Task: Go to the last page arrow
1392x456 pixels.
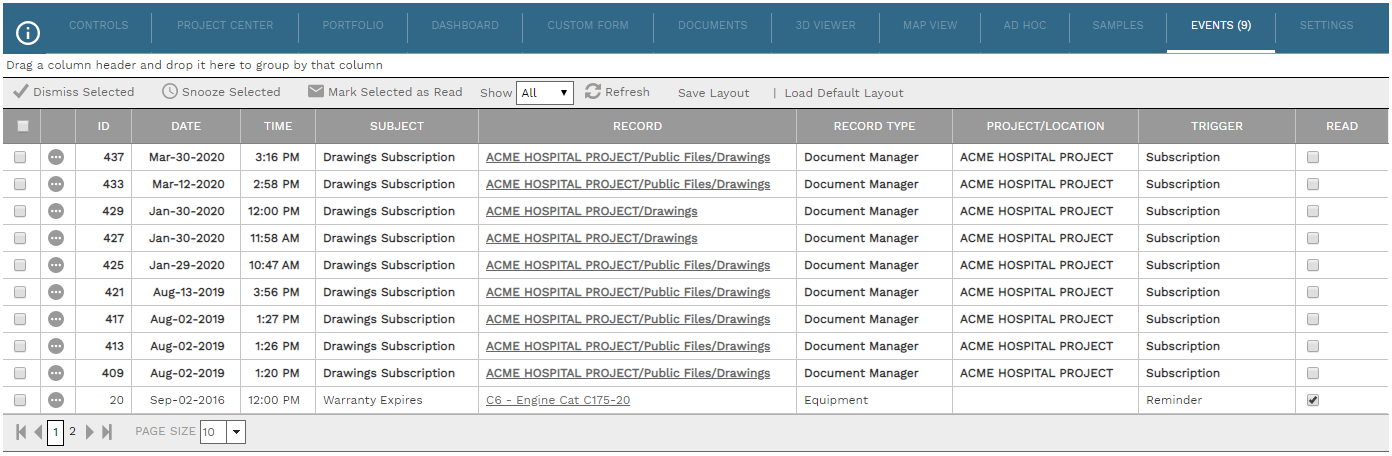Action: pos(107,432)
